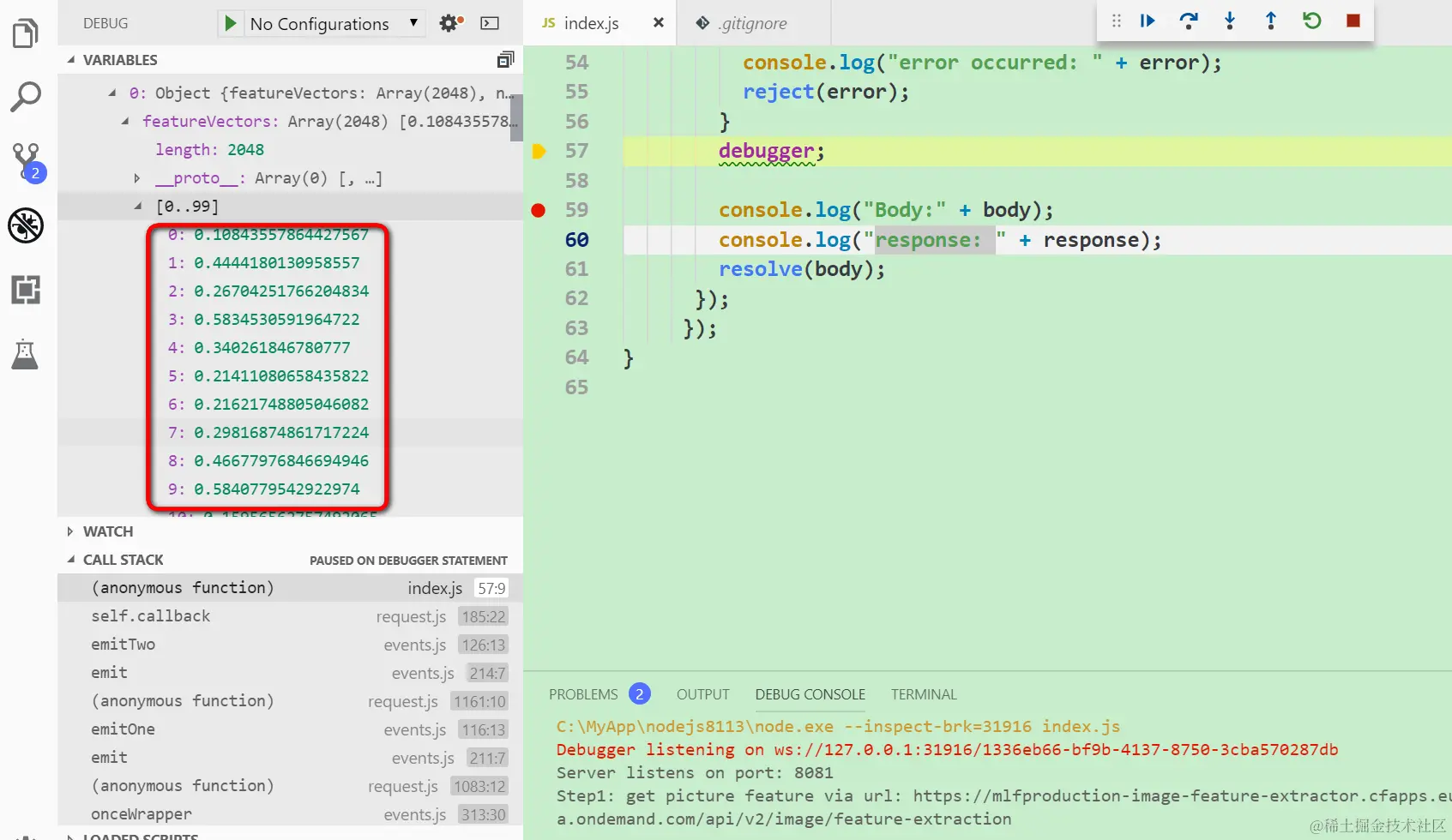Click the Debugger listening ws:// console line
This screenshot has width=1452, height=840.
[947, 750]
